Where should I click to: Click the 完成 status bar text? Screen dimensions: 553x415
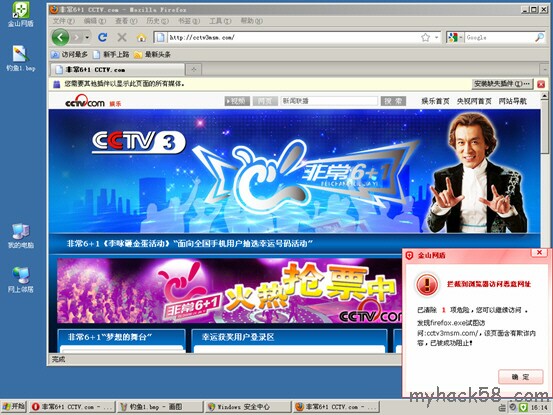[x=59, y=359]
